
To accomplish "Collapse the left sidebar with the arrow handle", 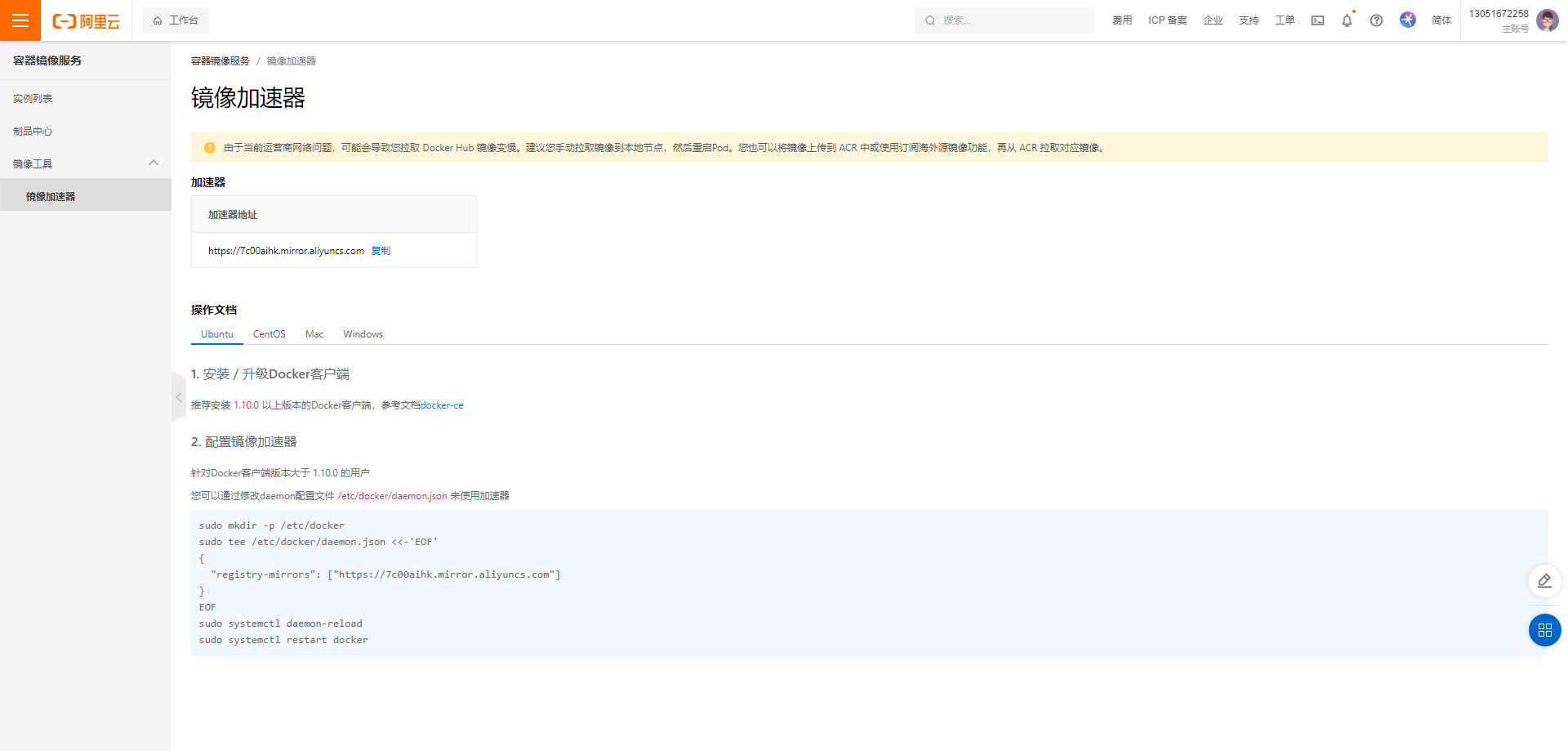I will coord(179,397).
